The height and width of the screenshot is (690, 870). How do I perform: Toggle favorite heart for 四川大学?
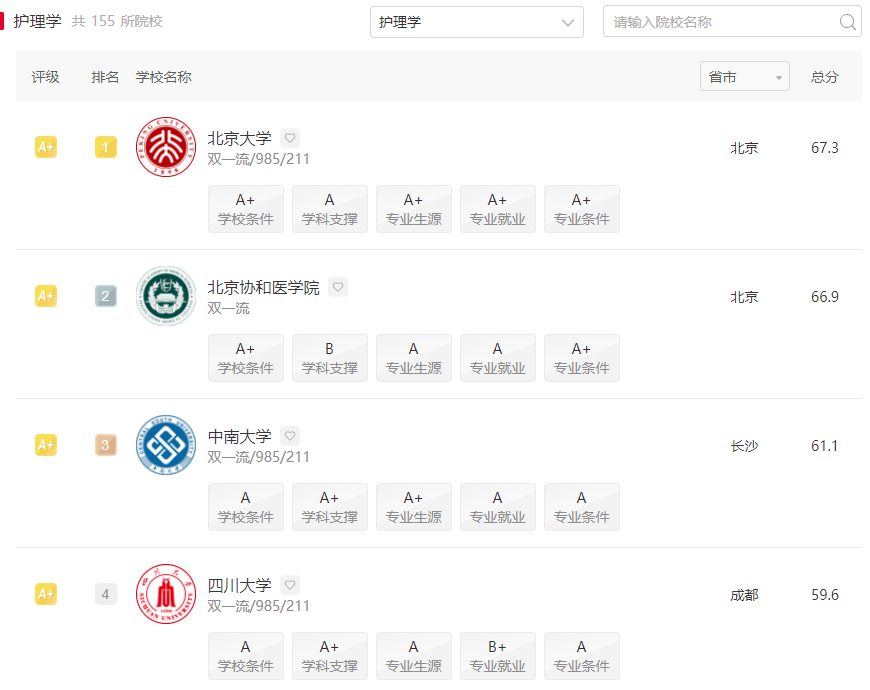tap(290, 585)
